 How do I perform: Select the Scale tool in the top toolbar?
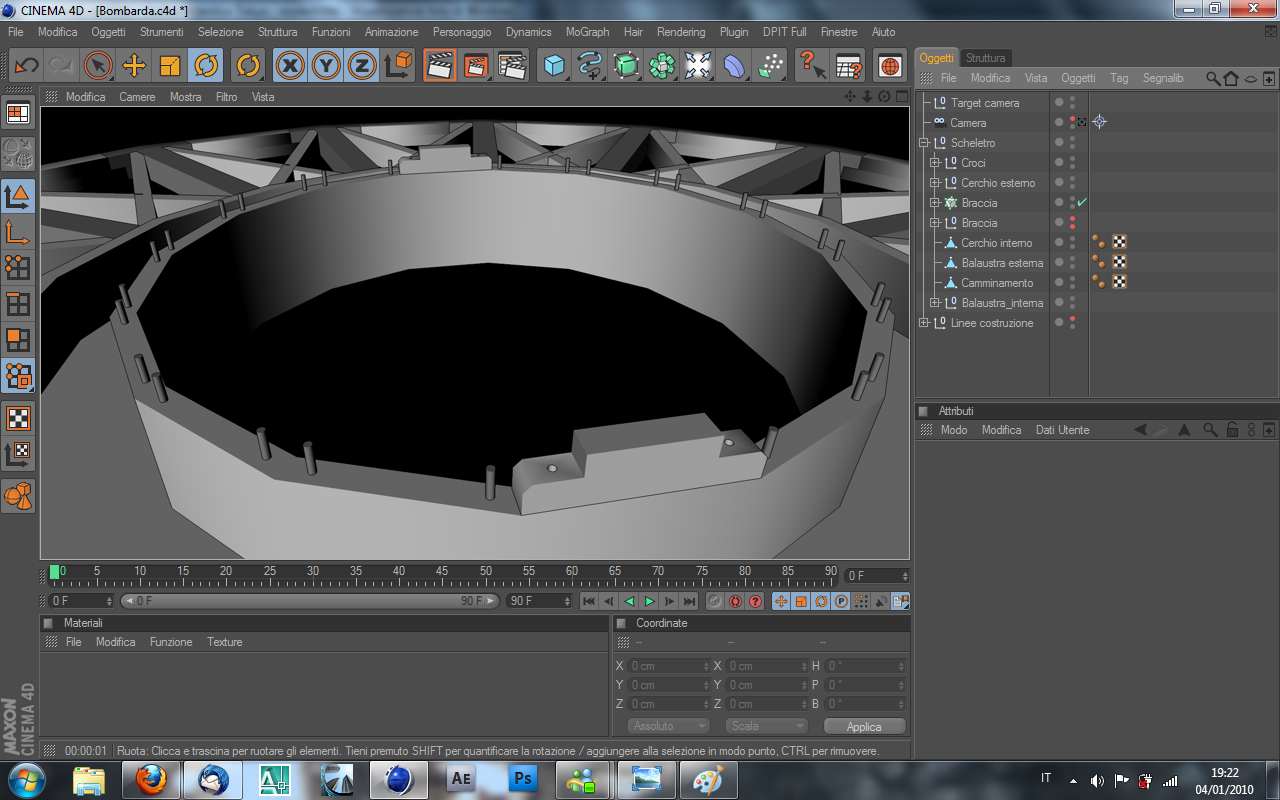click(x=170, y=66)
